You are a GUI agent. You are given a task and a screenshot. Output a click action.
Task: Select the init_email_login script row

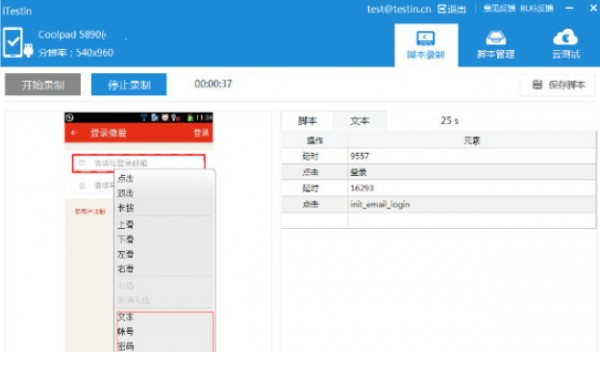click(x=439, y=204)
